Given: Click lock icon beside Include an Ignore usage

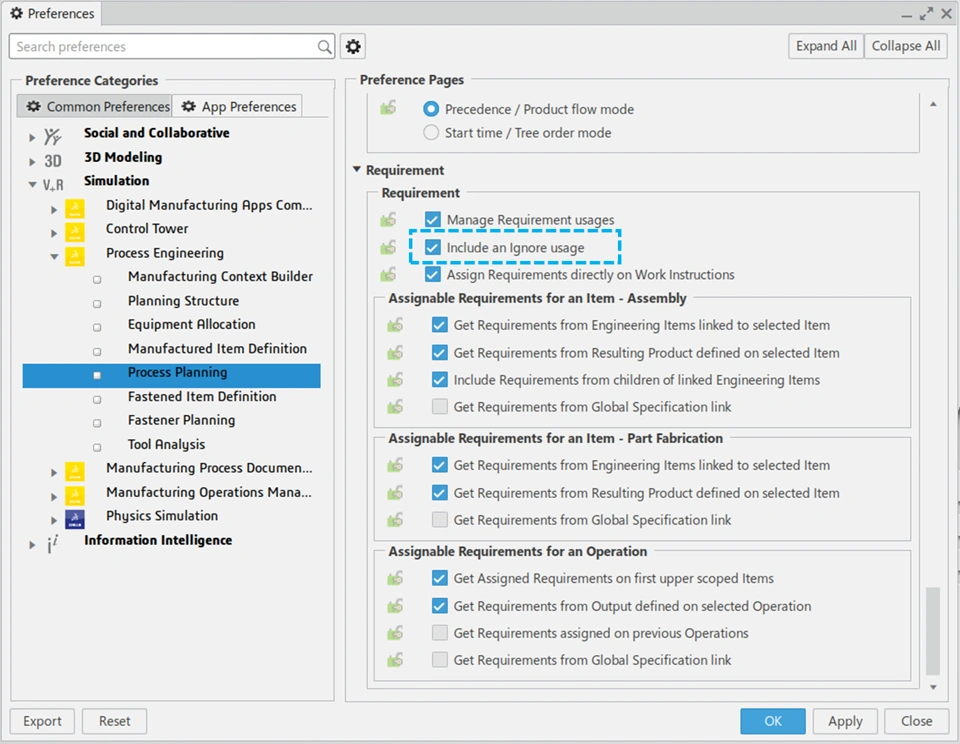Looking at the screenshot, I should 388,247.
